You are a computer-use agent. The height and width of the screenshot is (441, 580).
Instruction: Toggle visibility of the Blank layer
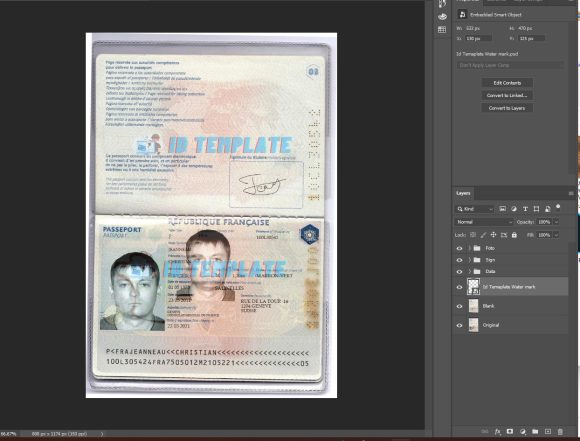click(x=459, y=306)
